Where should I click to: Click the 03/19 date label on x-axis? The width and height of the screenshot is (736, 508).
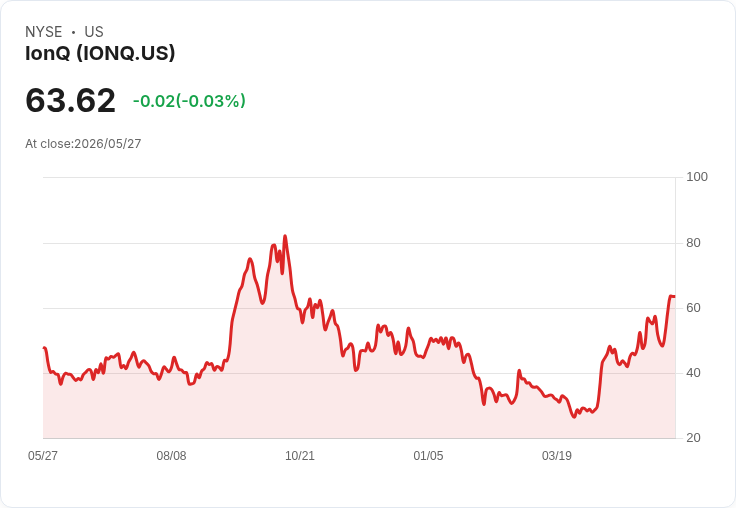[557, 455]
